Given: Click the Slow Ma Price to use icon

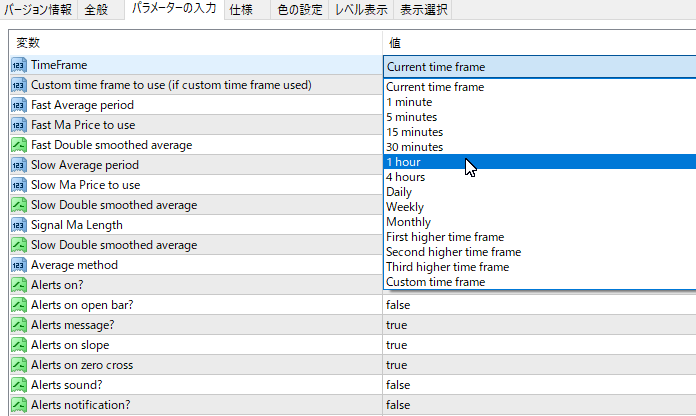Looking at the screenshot, I should [19, 185].
